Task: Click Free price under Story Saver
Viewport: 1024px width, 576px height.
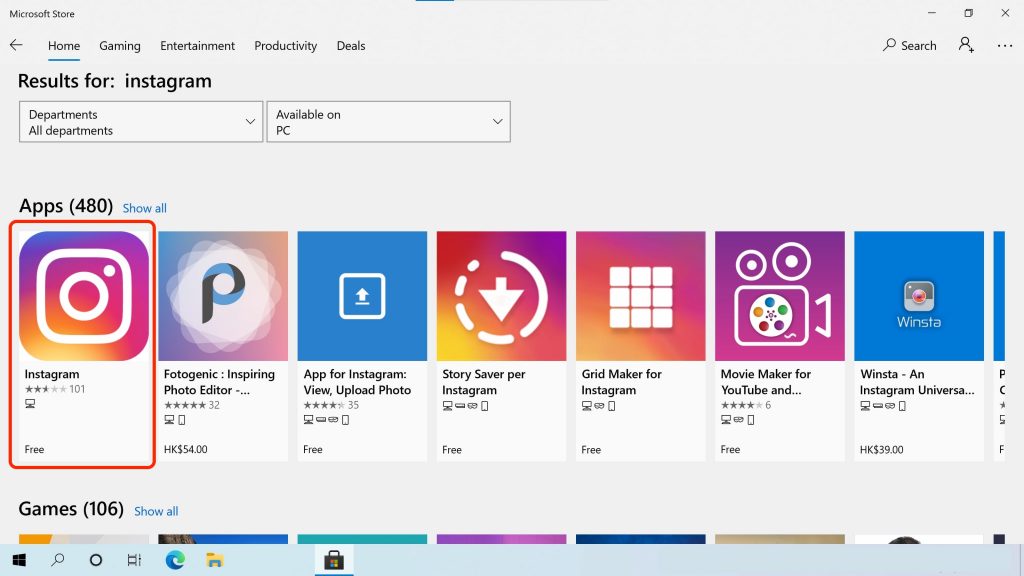Action: click(452, 449)
